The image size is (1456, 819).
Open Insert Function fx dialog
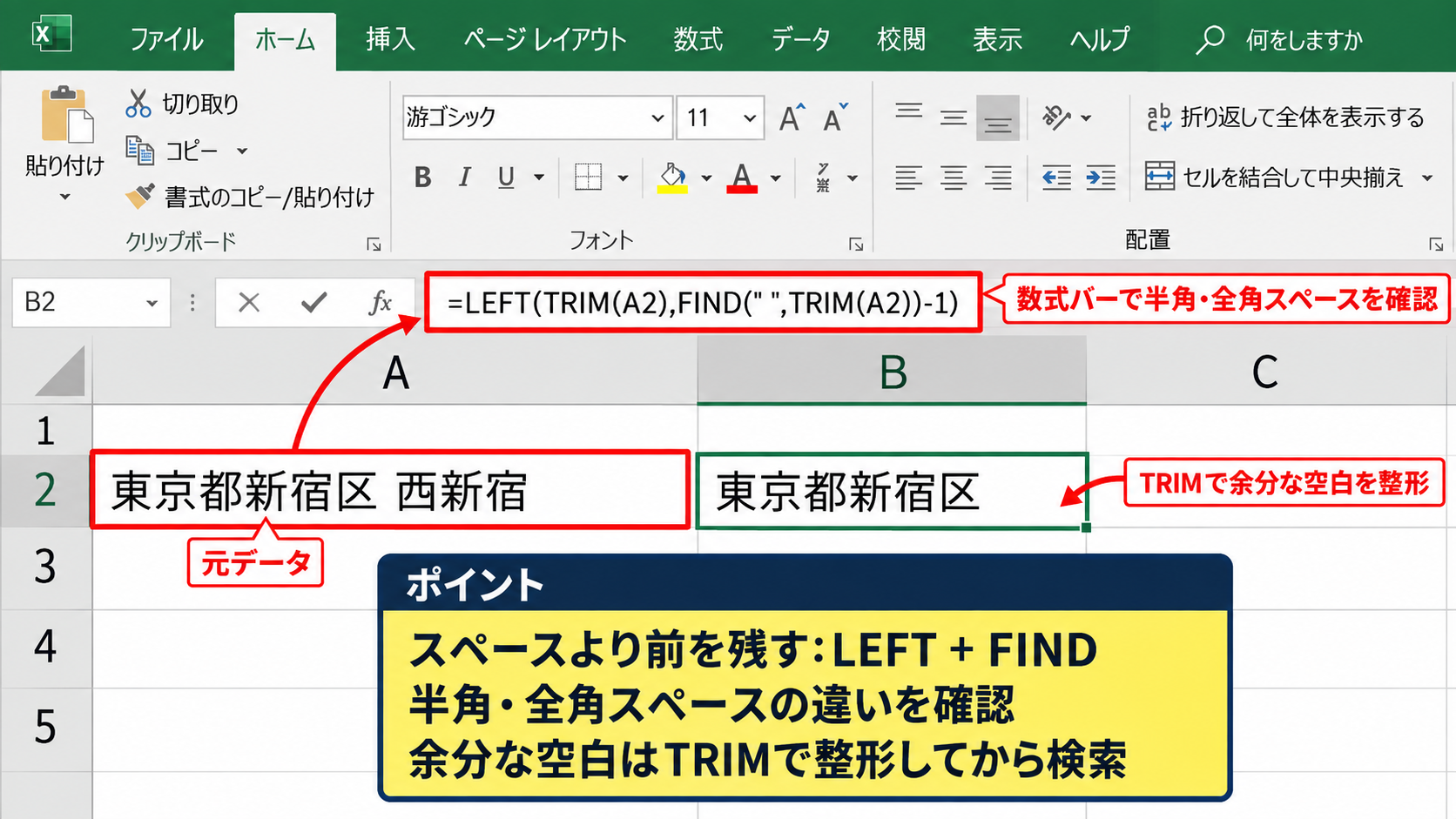pyautogui.click(x=380, y=302)
